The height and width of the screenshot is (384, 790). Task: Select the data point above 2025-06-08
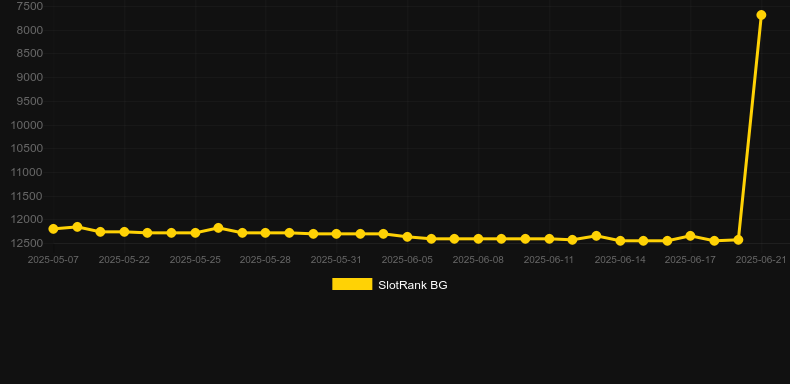tap(478, 239)
